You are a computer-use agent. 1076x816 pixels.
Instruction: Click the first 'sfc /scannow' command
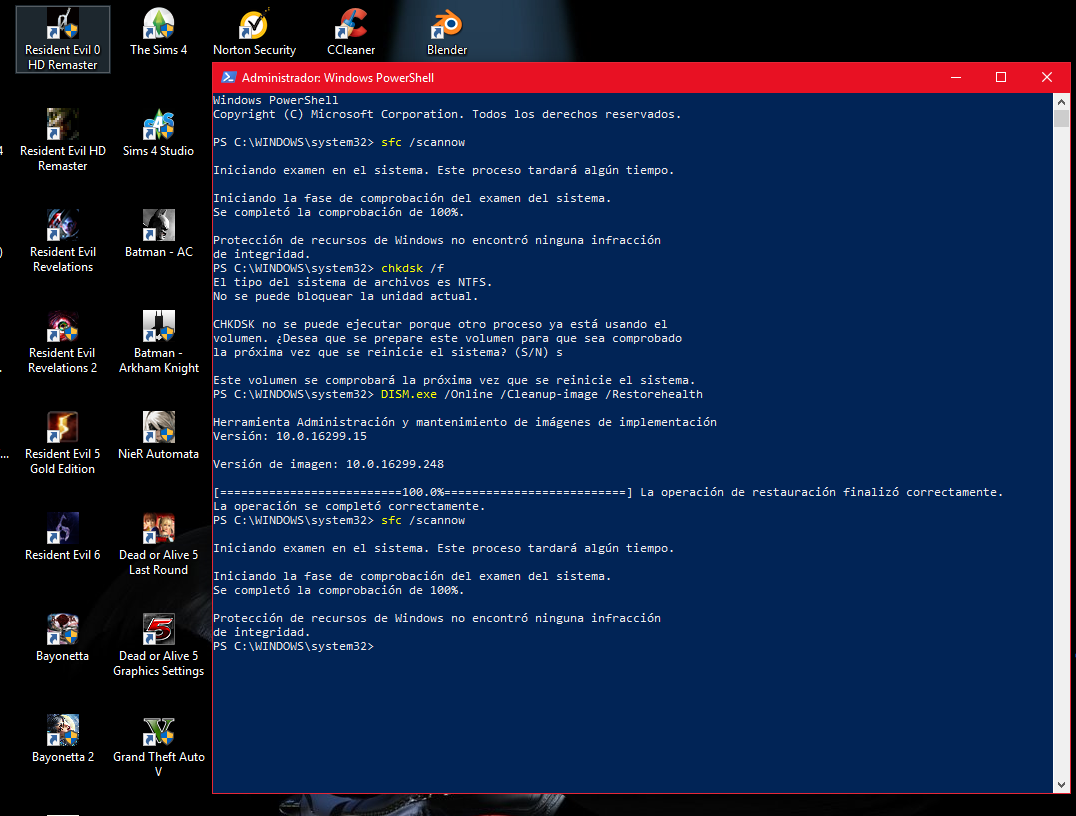(x=423, y=142)
